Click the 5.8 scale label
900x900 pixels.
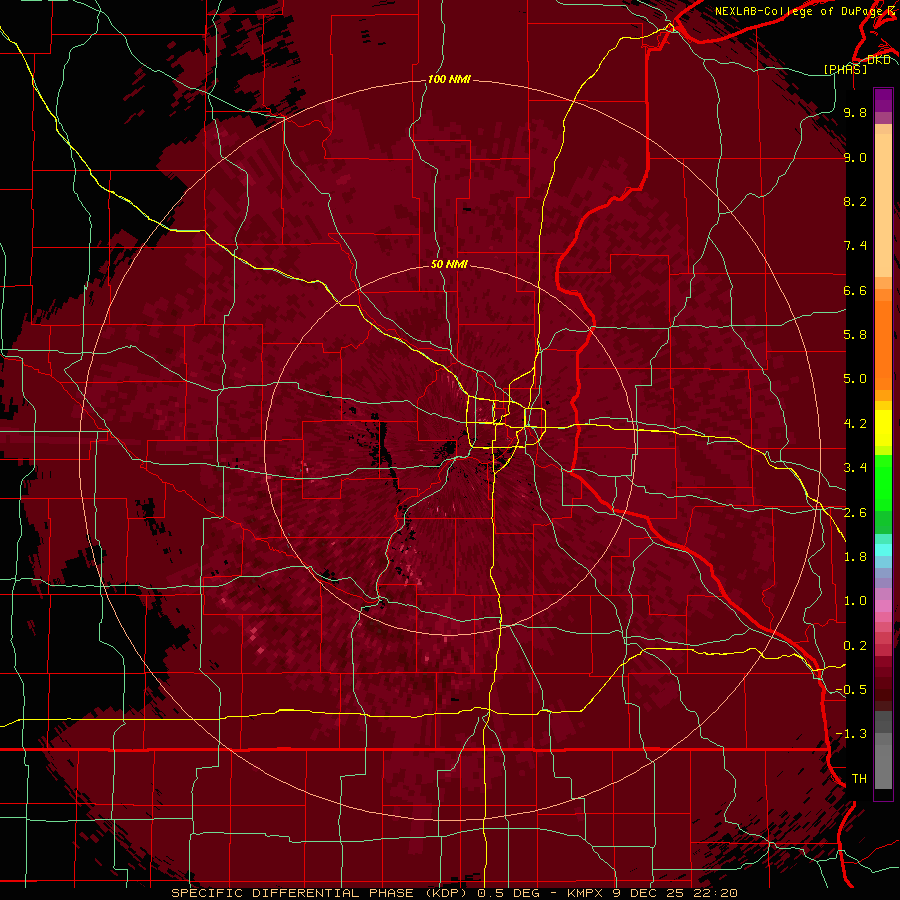[855, 335]
